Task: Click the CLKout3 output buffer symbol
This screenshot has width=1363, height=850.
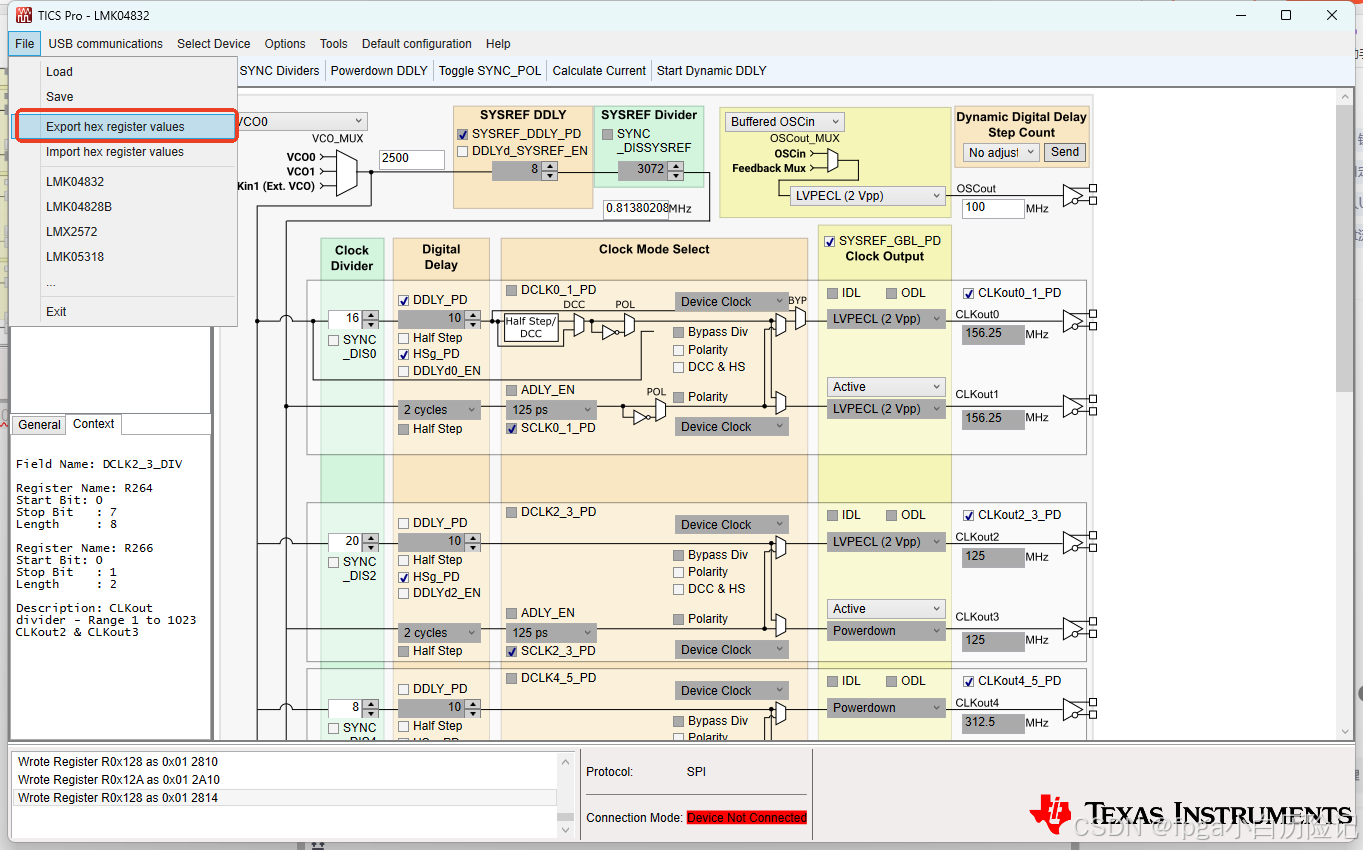Action: coord(1080,628)
